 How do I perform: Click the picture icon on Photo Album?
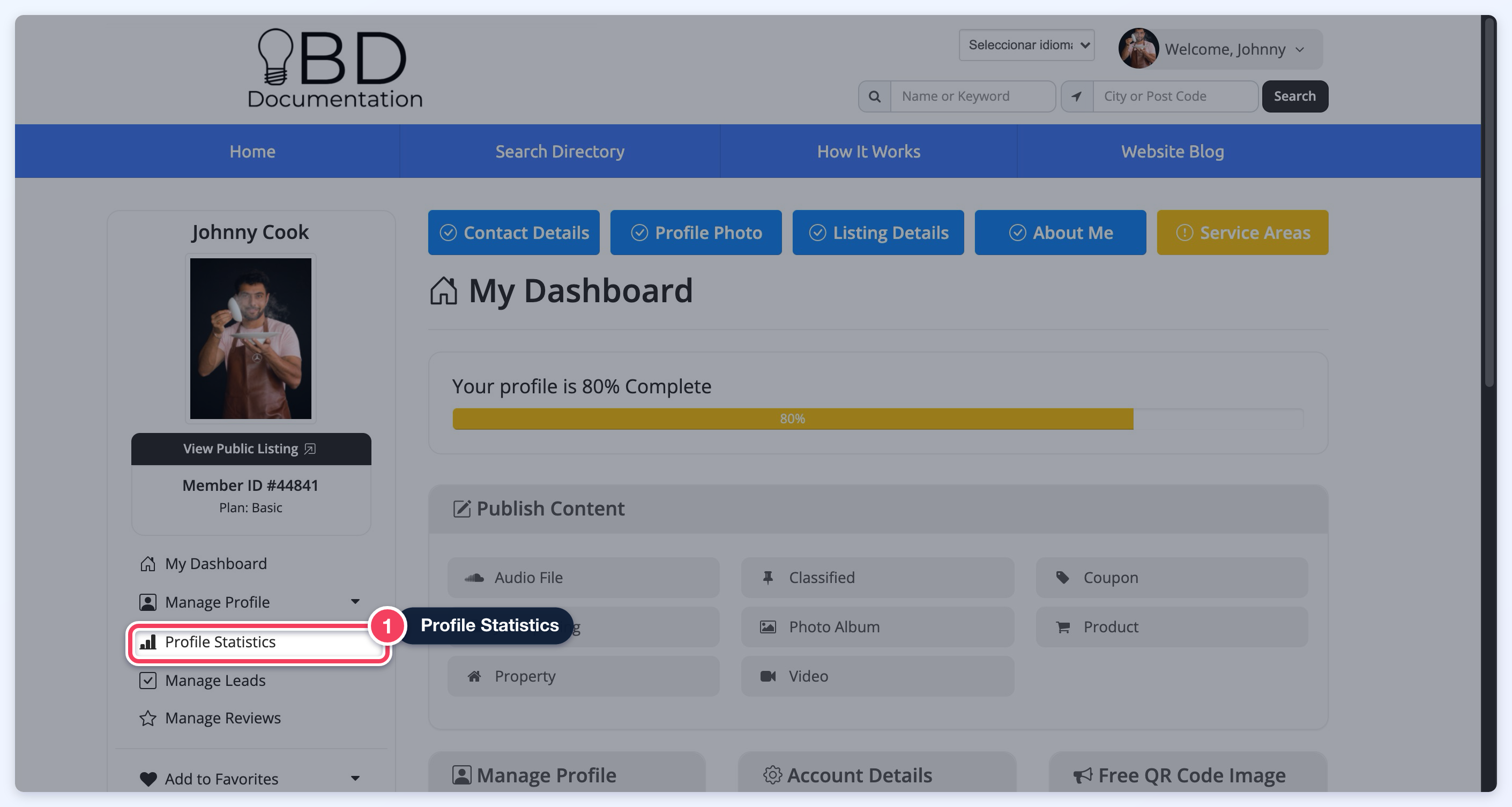[768, 627]
